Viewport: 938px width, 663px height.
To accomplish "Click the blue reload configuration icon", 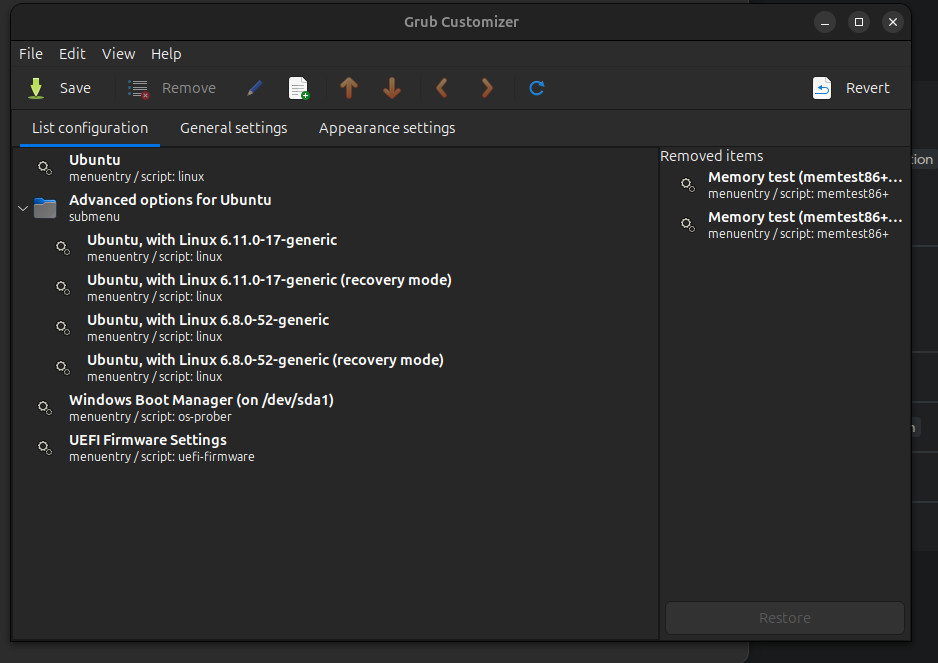I will (x=537, y=88).
